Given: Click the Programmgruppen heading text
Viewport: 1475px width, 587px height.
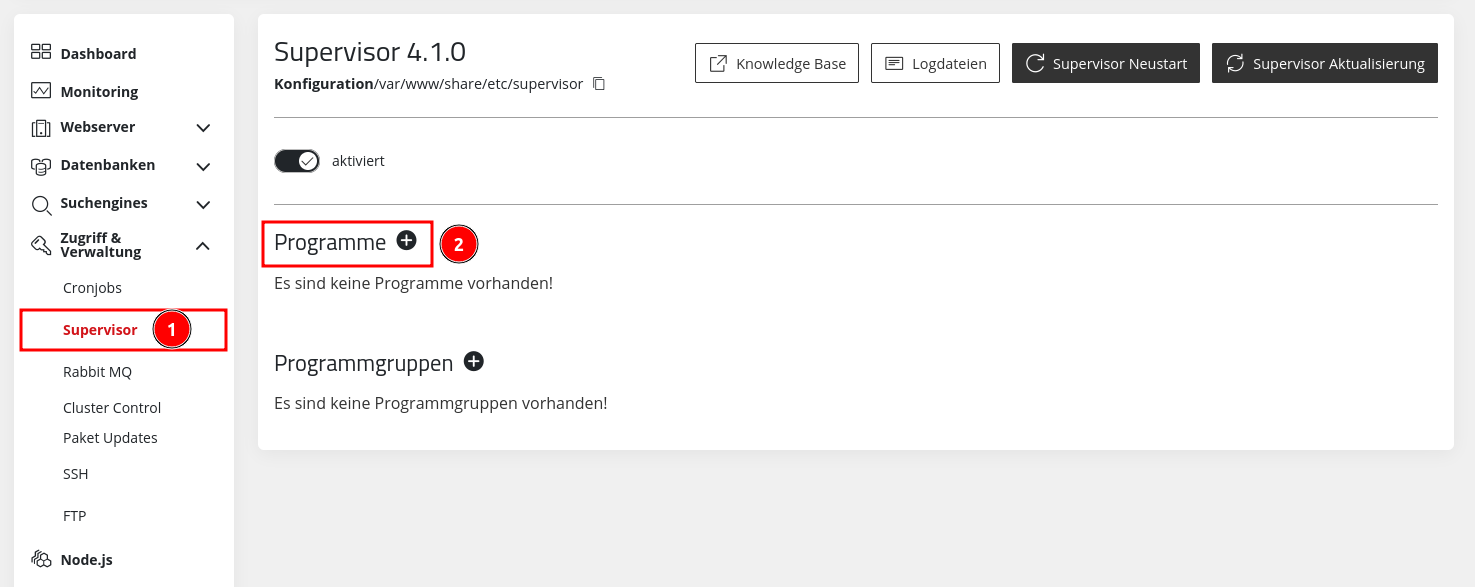Looking at the screenshot, I should [364, 363].
